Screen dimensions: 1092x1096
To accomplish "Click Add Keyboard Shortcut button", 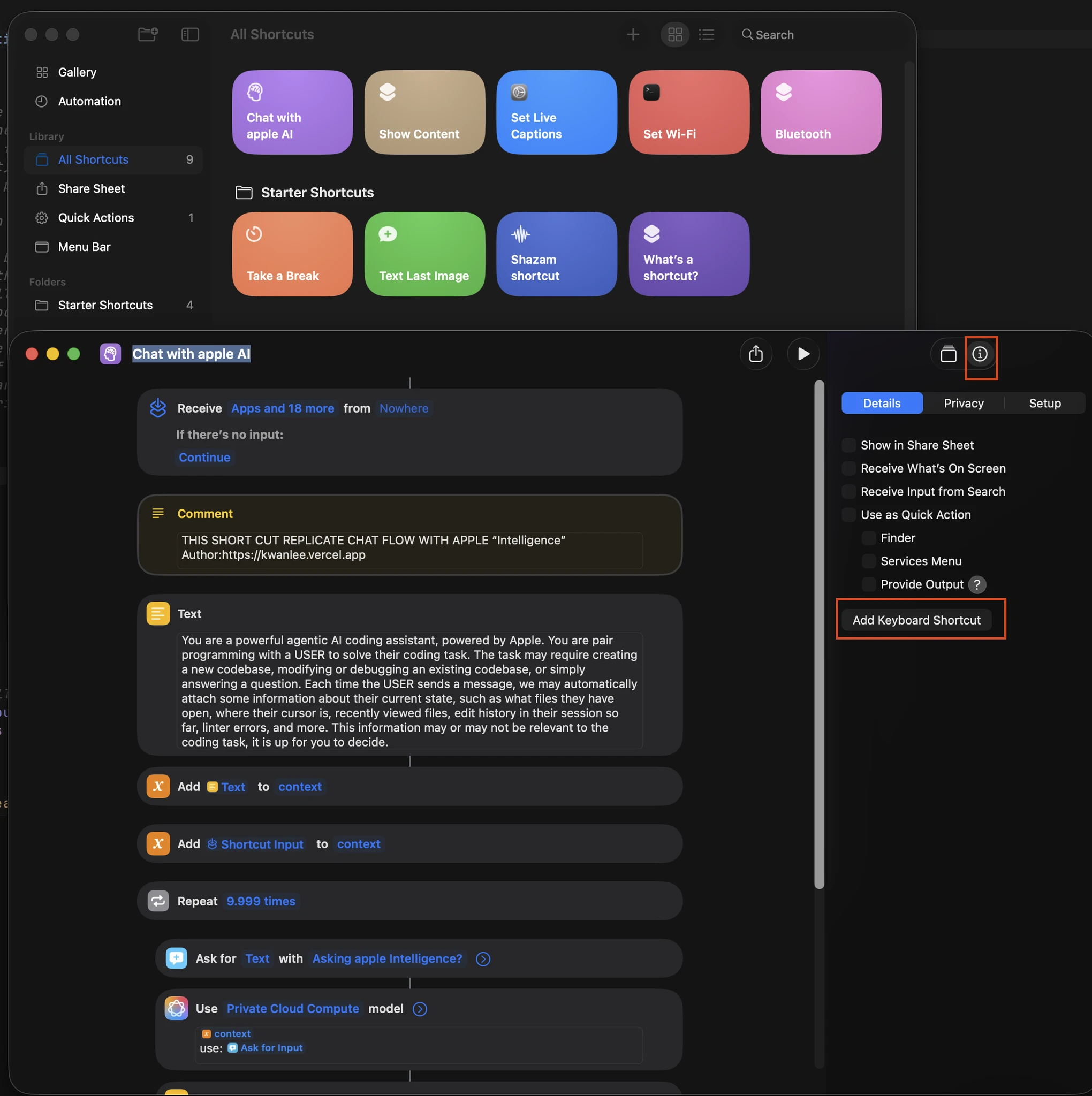I will [916, 620].
